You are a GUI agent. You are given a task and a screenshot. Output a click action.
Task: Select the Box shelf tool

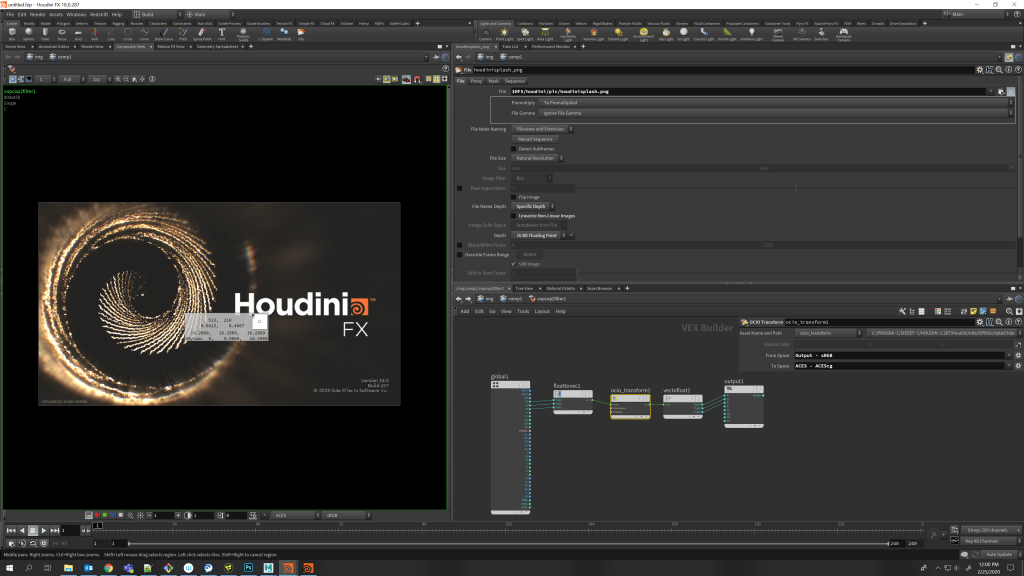tap(12, 34)
